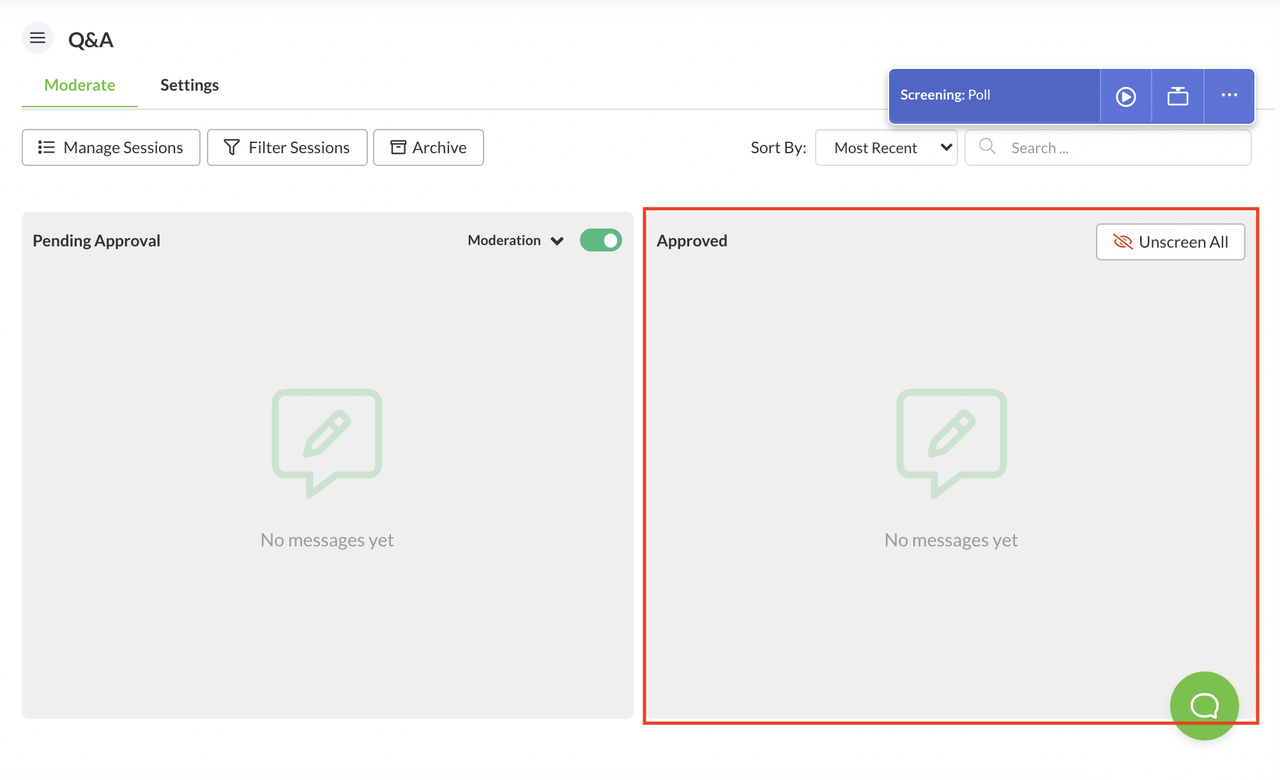Toggle the Moderation switch off
Image resolution: width=1280 pixels, height=780 pixels.
[x=601, y=240]
